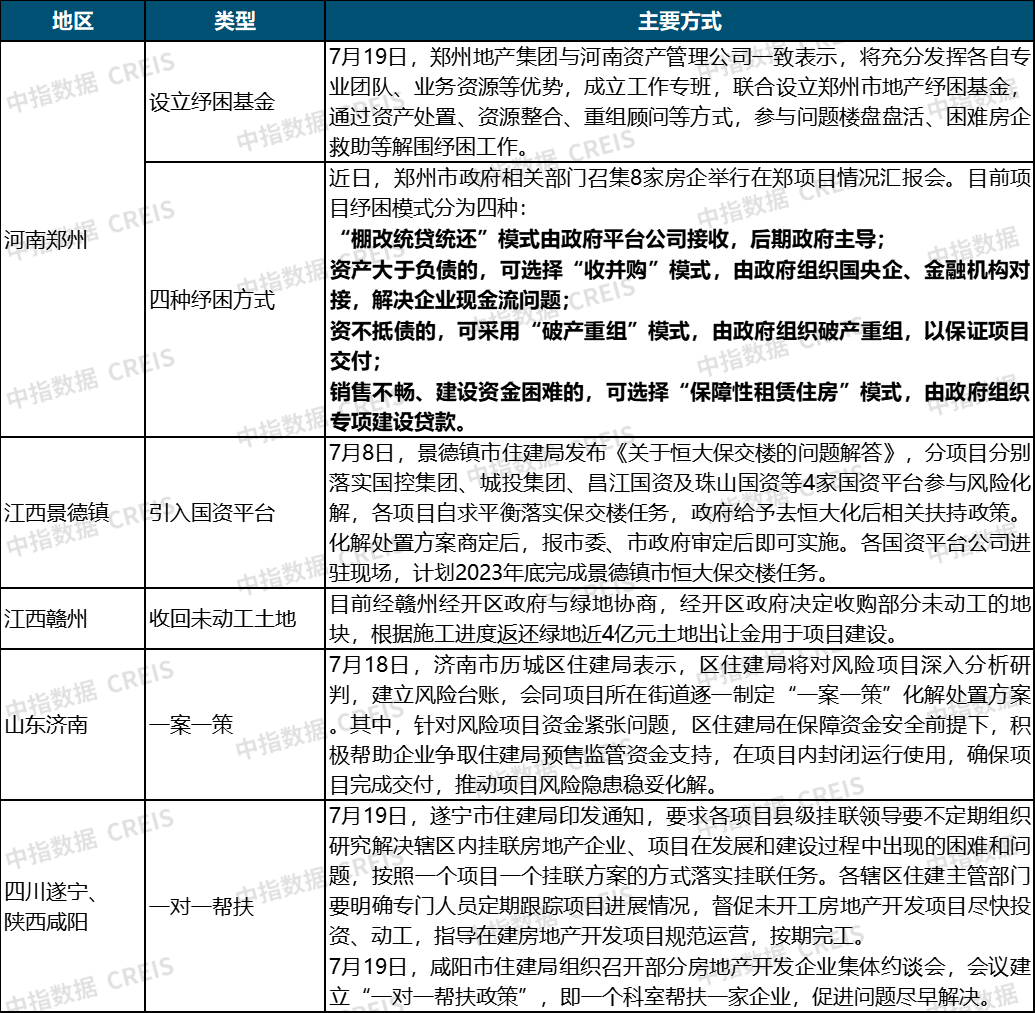
Task: Select the 四种纾困方式 type cell
Action: [x=235, y=300]
